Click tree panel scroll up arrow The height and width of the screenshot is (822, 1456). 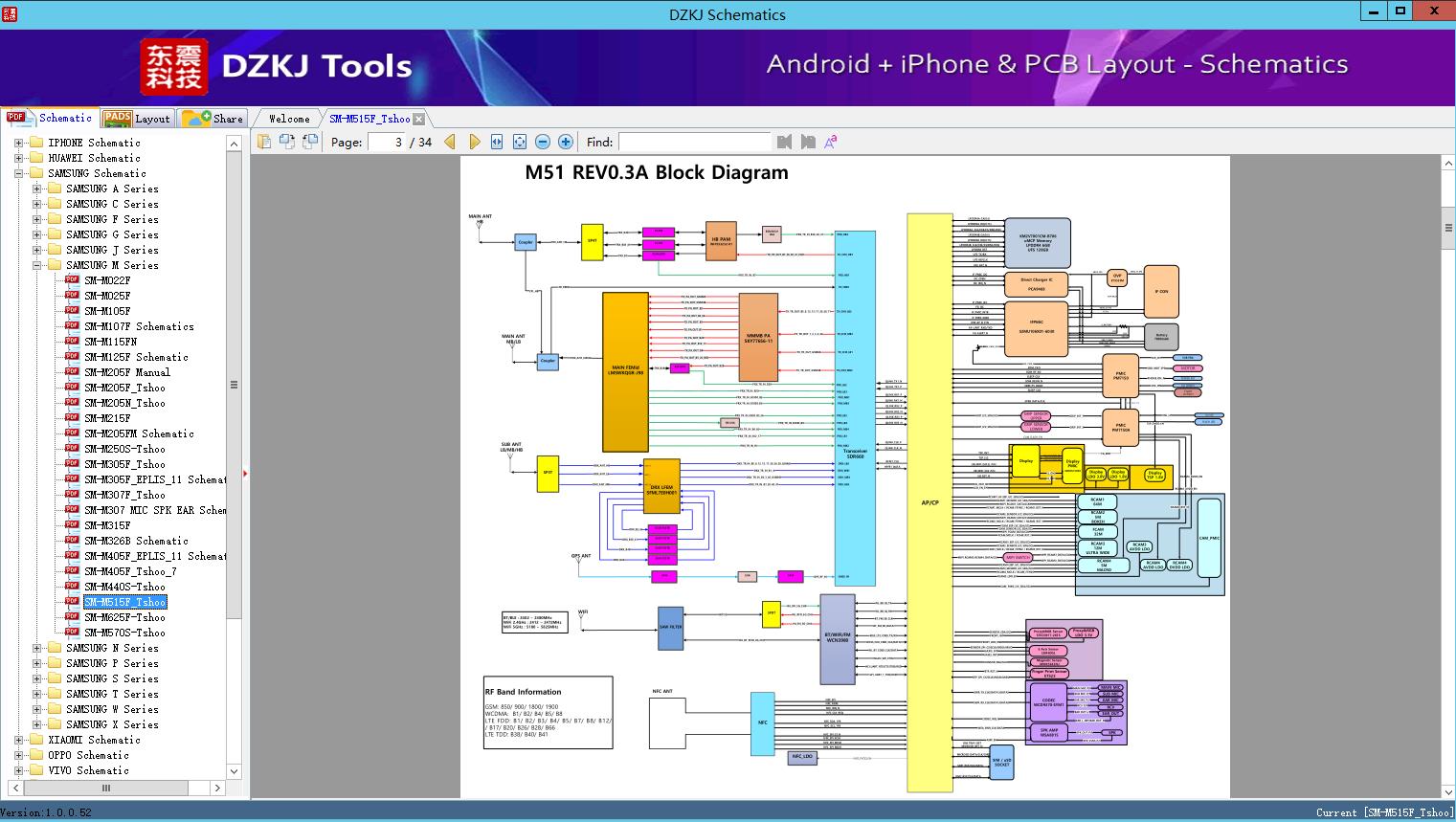[234, 144]
